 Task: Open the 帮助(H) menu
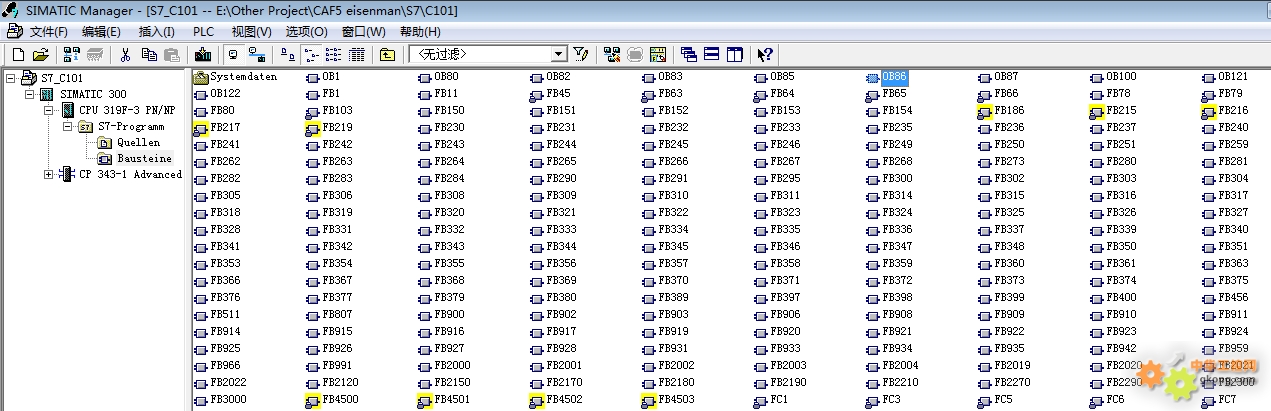pyautogui.click(x=419, y=31)
